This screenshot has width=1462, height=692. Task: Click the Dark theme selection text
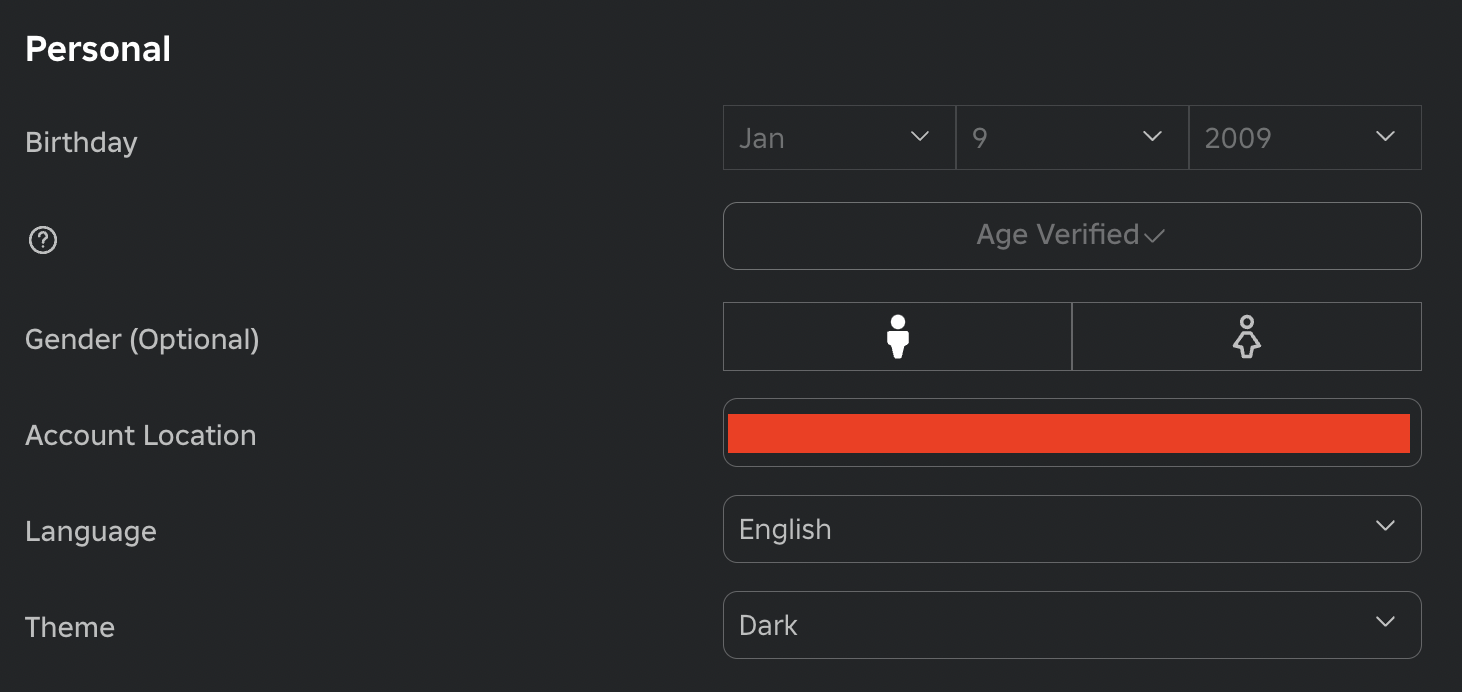coord(768,625)
